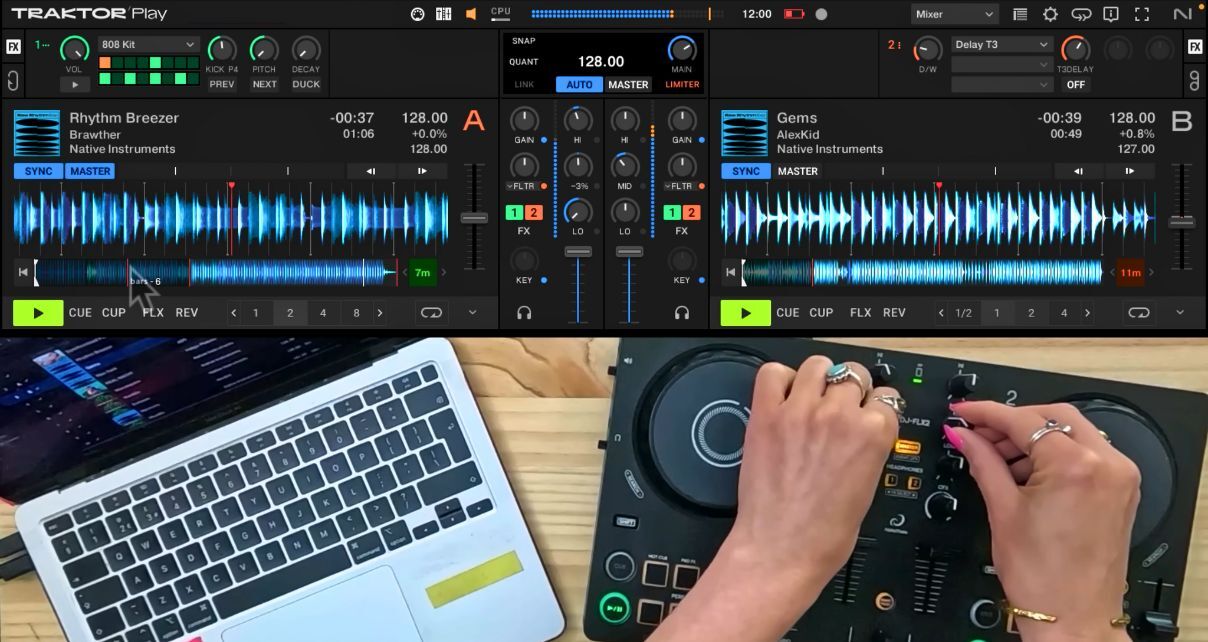The image size is (1208, 642).
Task: Click the play button under VOL knob
Action: click(x=74, y=85)
